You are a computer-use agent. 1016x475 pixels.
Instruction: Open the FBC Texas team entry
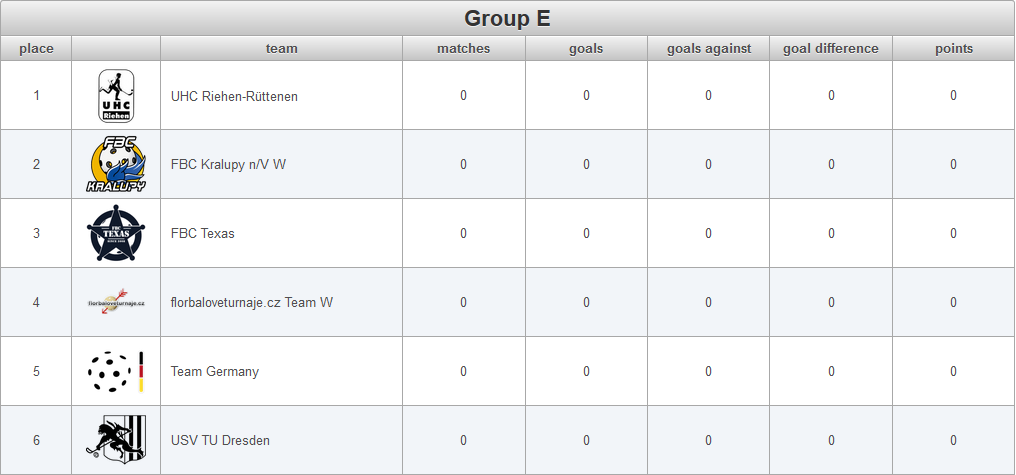203,233
